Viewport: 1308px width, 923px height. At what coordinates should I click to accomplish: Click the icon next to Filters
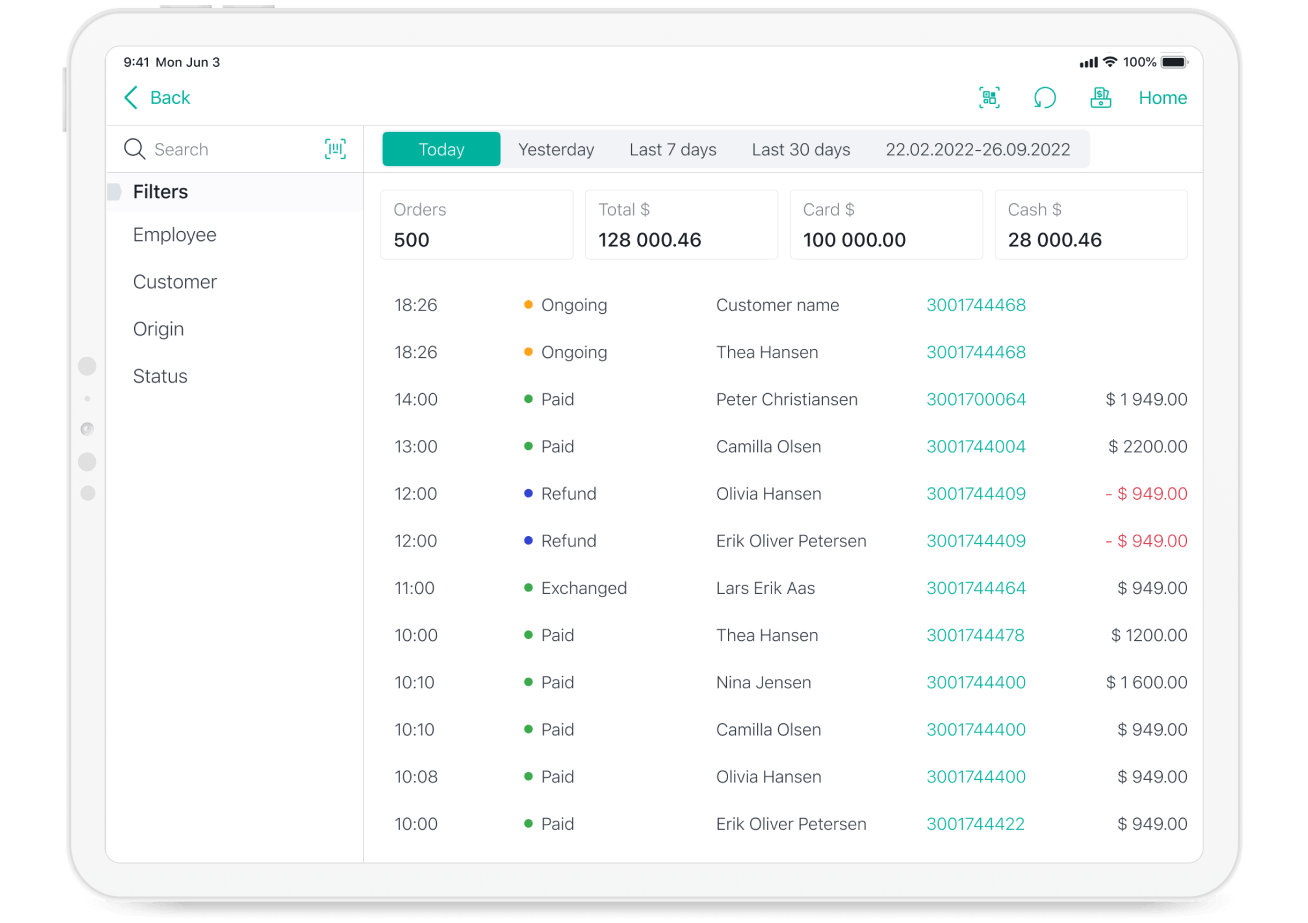click(x=114, y=191)
